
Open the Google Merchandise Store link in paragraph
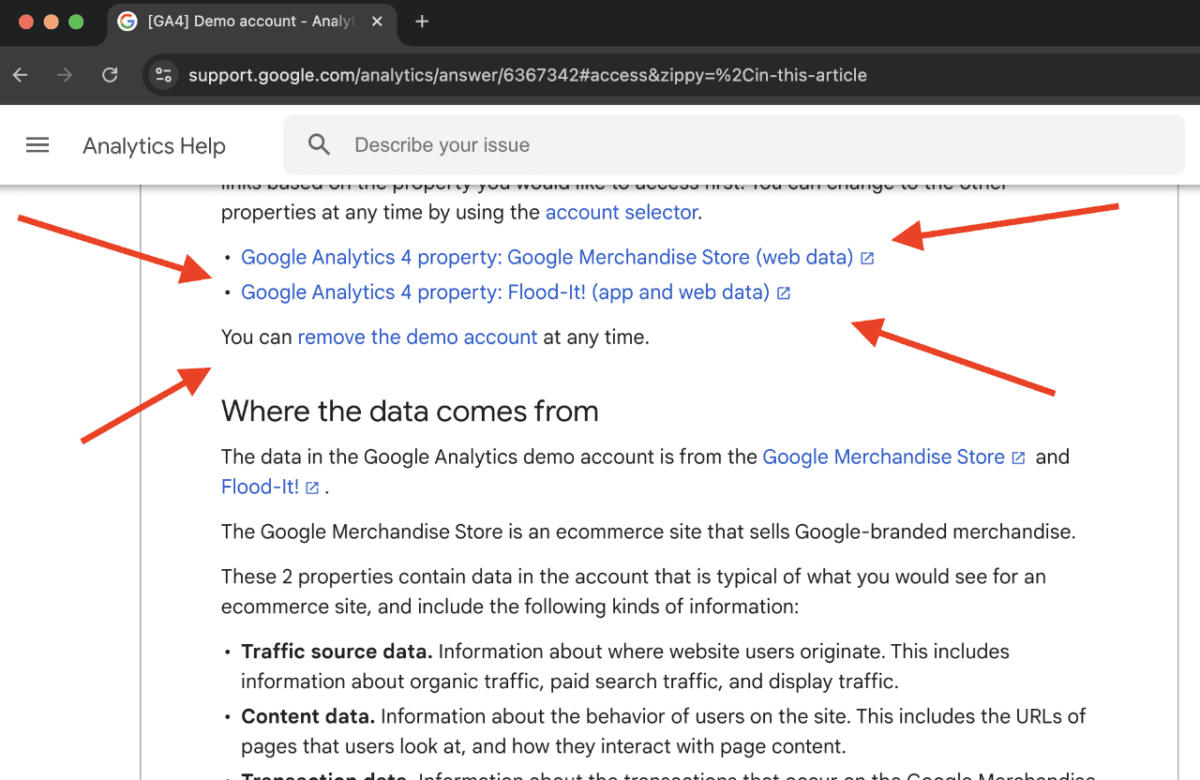(883, 457)
